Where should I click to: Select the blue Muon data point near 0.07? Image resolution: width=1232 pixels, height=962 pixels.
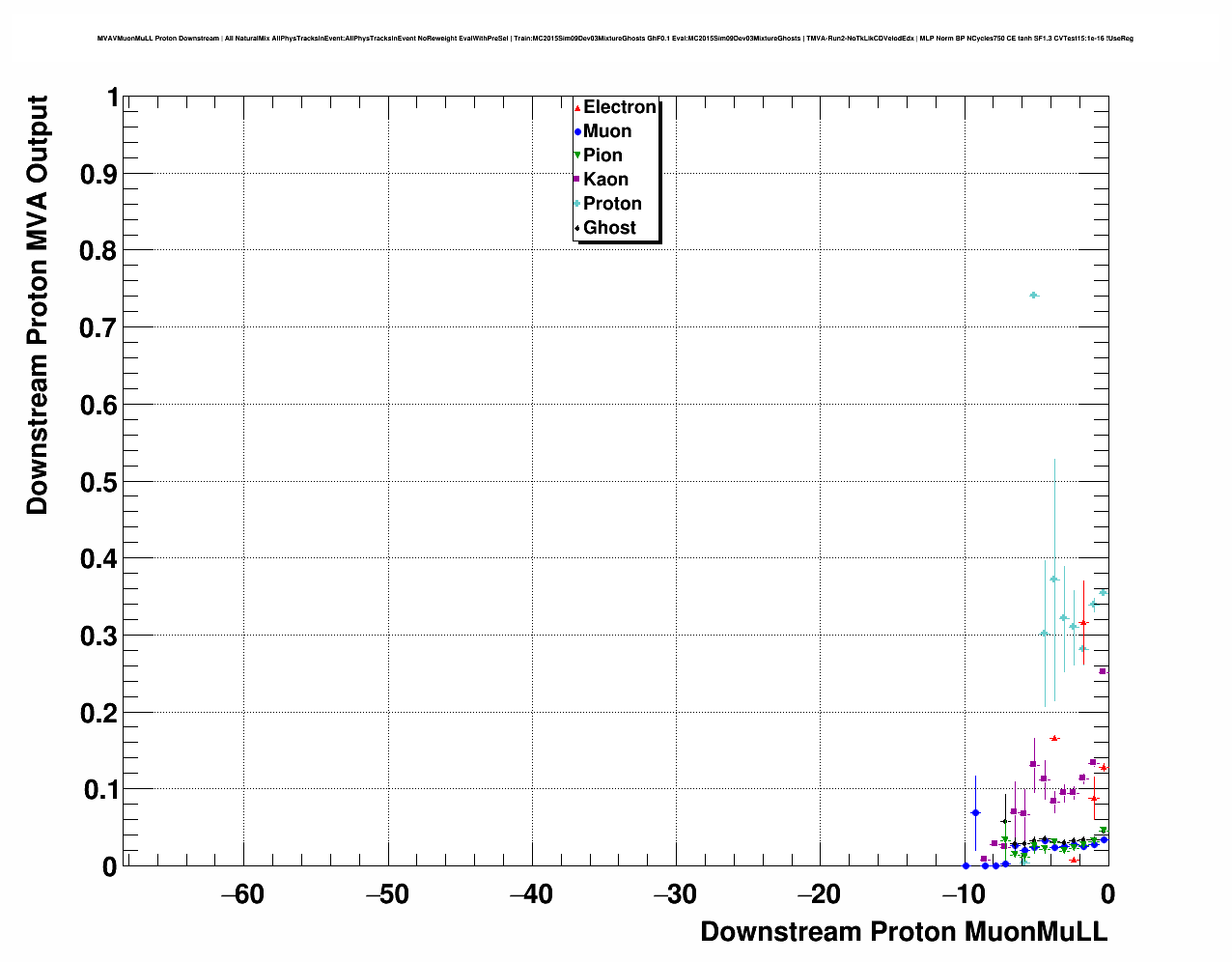(975, 812)
